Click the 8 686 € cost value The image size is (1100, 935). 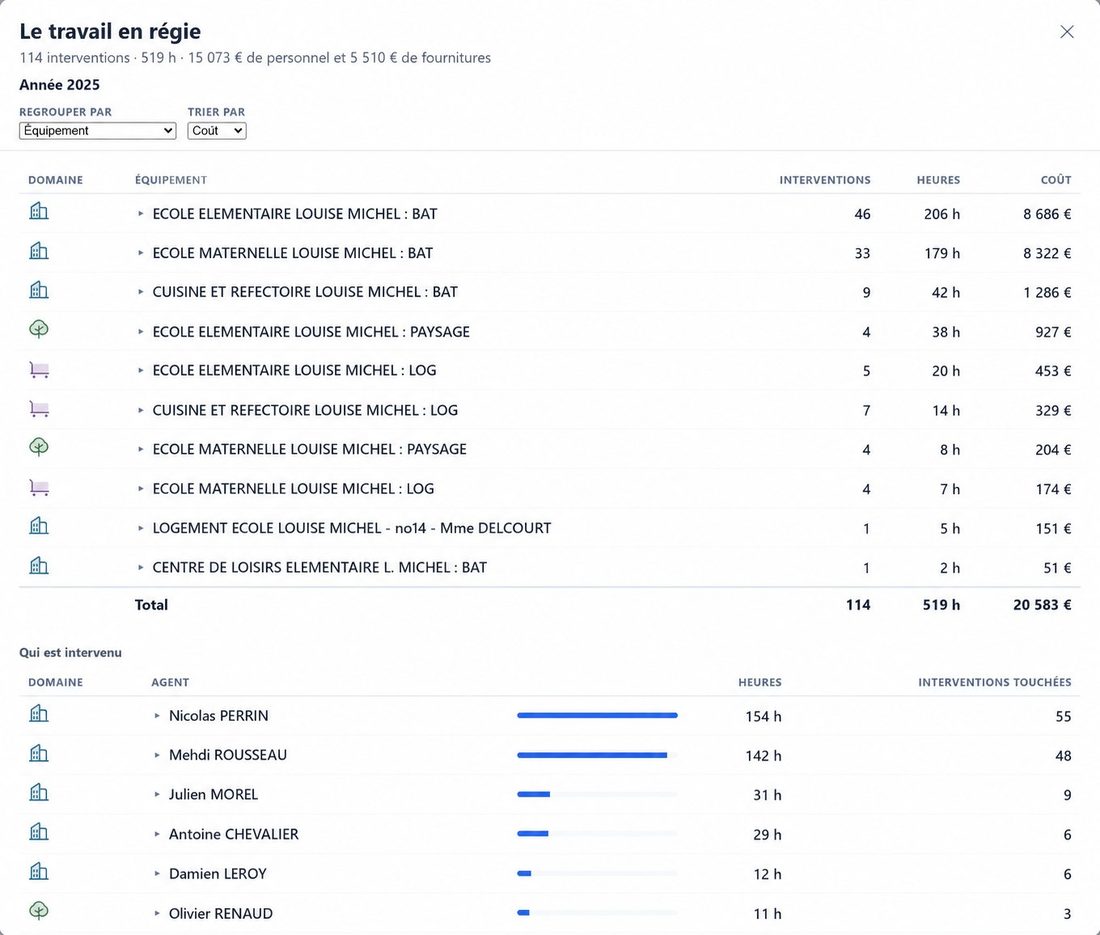(1047, 214)
